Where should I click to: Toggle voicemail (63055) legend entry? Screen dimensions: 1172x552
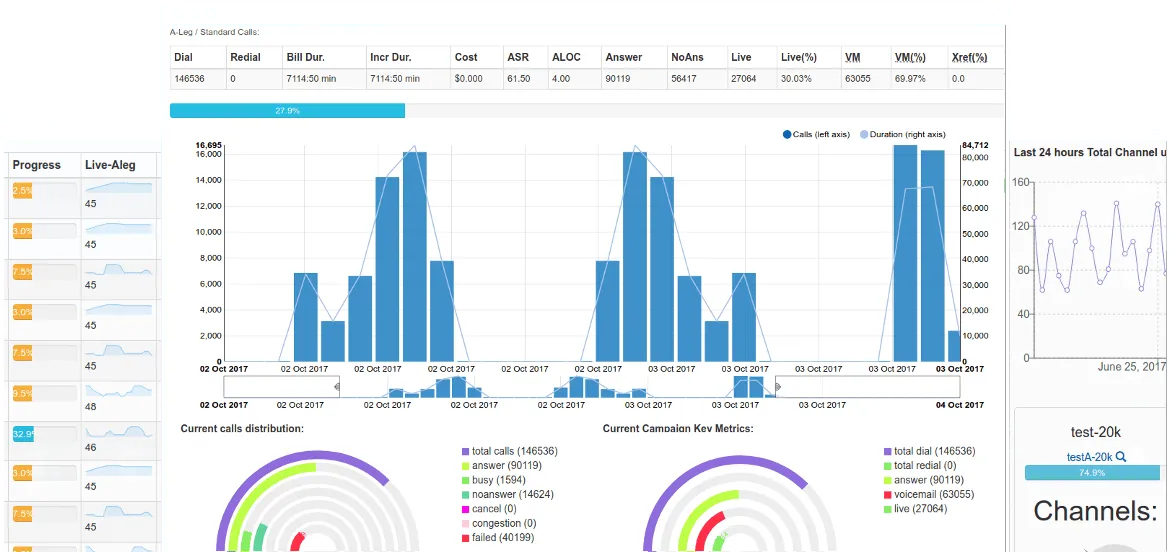pyautogui.click(x=929, y=494)
